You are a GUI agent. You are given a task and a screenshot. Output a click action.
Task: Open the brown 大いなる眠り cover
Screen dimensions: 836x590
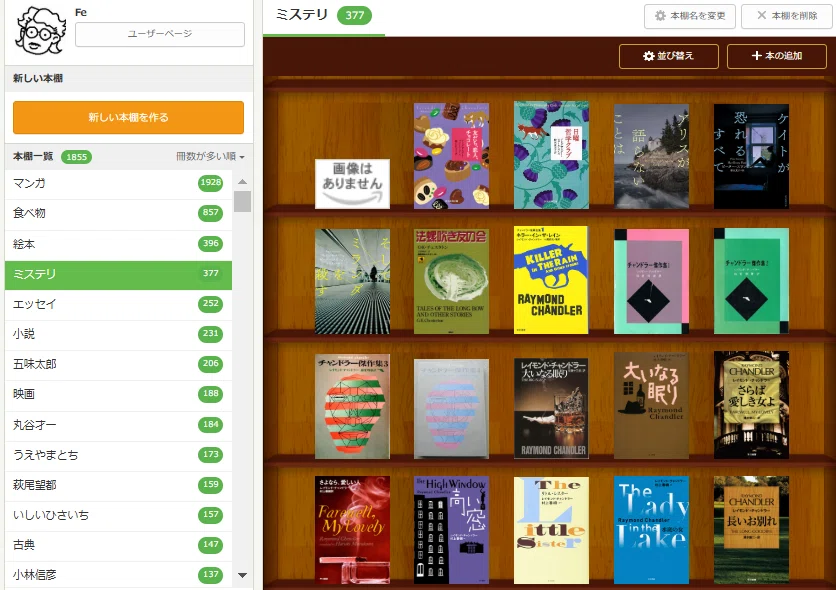[652, 406]
